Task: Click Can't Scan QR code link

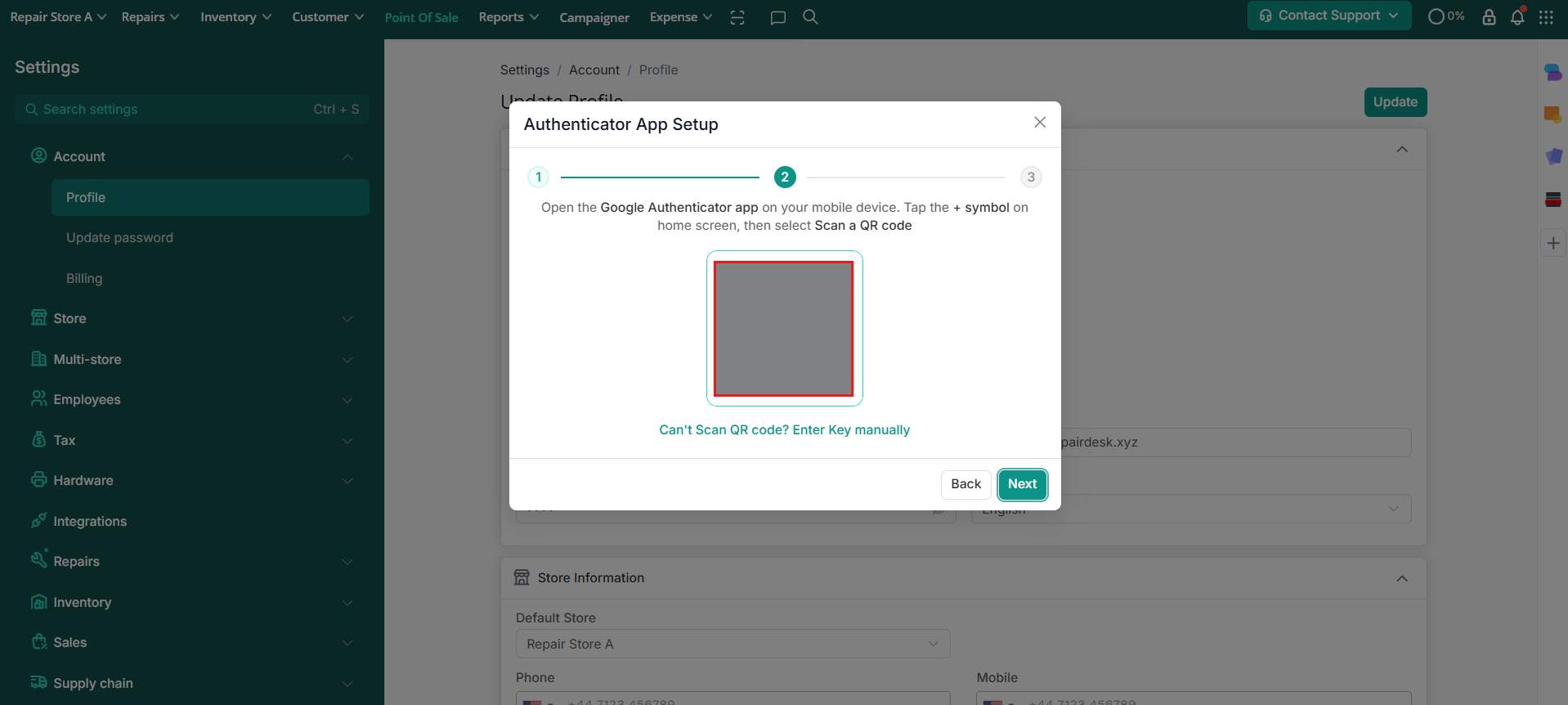Action: point(784,430)
